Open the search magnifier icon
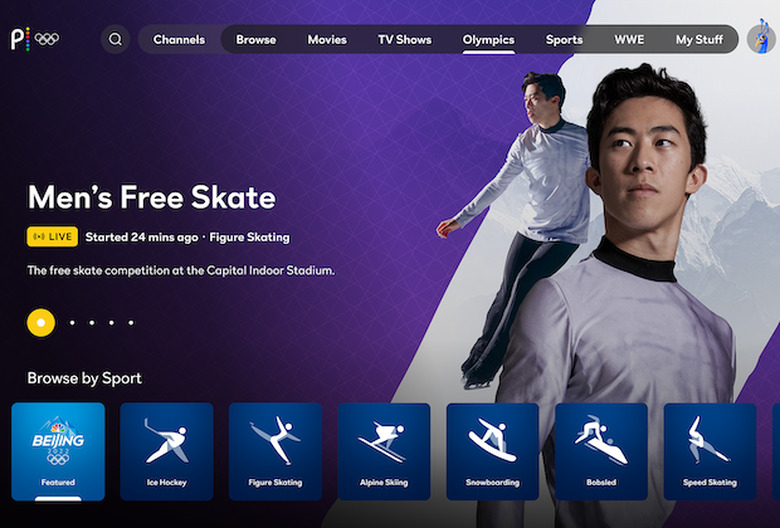Viewport: 780px width, 528px height. pyautogui.click(x=115, y=39)
